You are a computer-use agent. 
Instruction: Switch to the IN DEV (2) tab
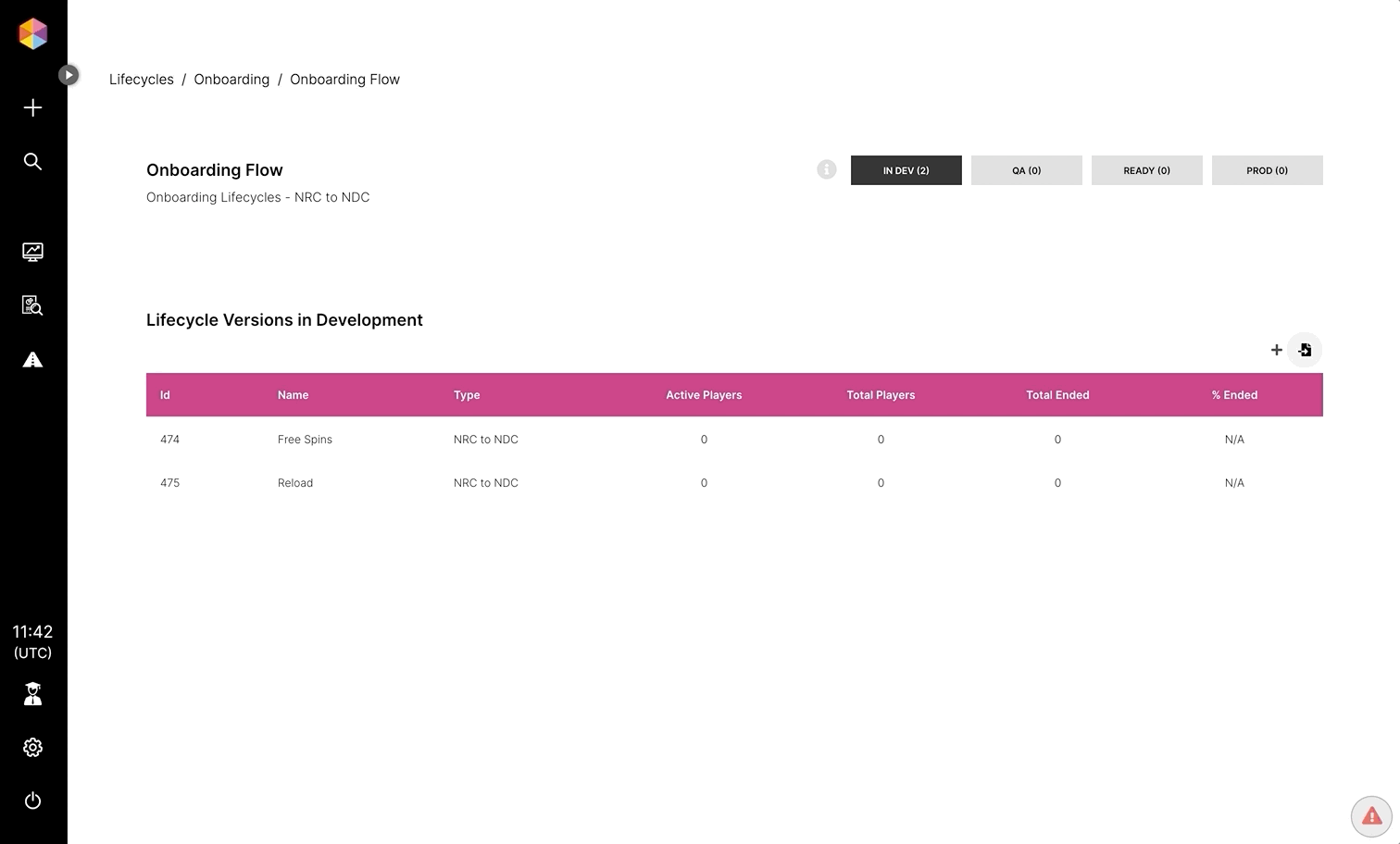click(906, 170)
